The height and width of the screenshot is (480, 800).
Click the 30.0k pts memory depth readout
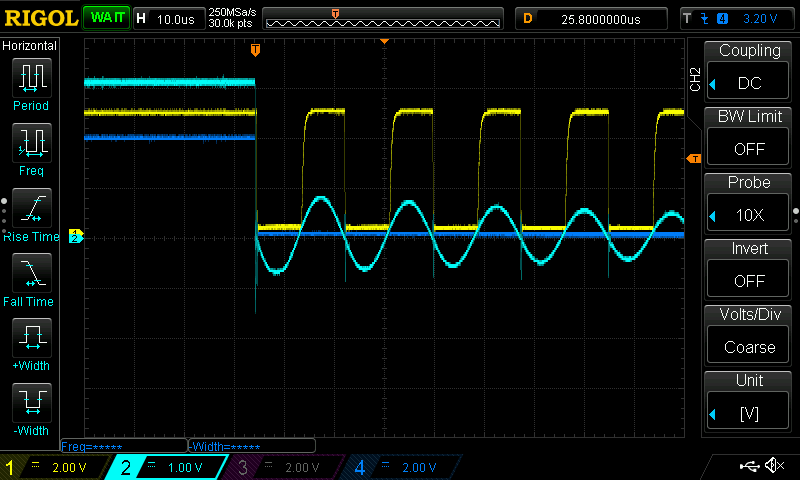click(x=230, y=23)
